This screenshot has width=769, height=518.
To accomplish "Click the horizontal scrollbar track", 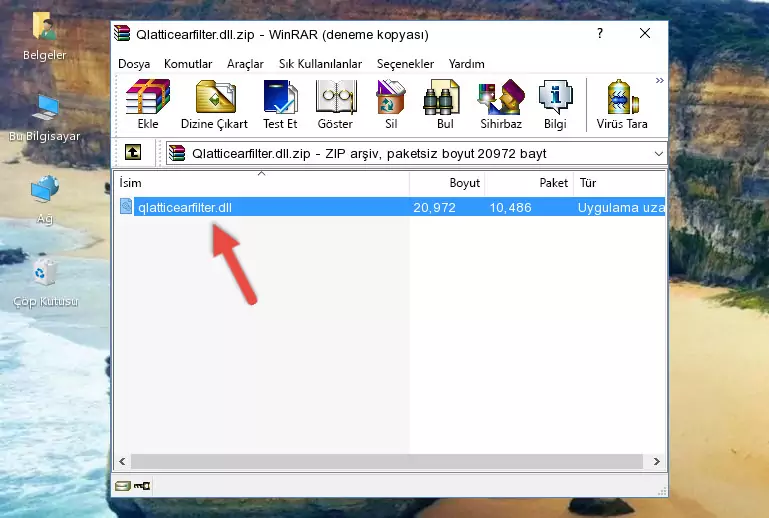I will 386,461.
